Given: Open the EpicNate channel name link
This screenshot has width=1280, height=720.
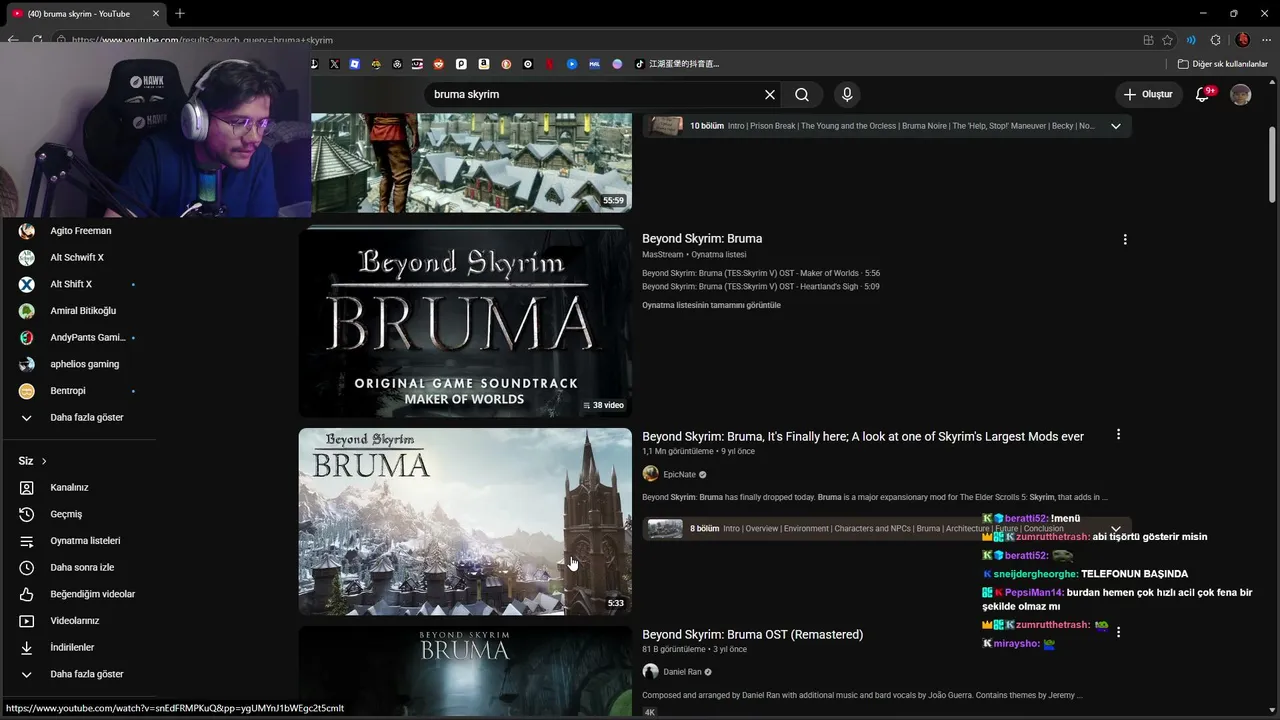Looking at the screenshot, I should tap(679, 475).
